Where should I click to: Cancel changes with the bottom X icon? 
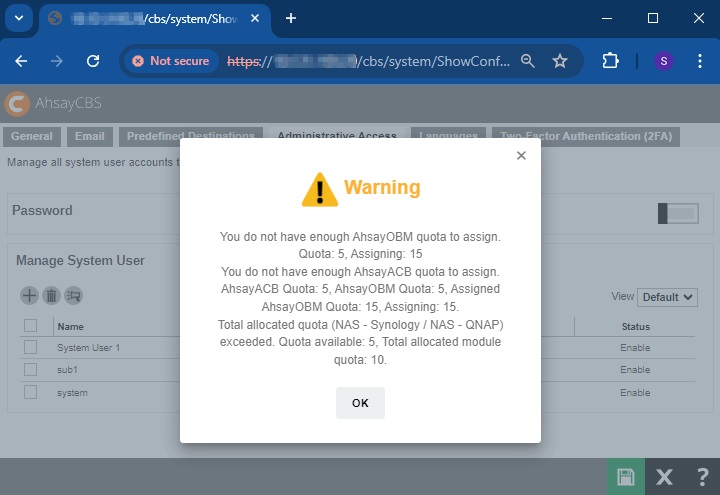tap(664, 477)
